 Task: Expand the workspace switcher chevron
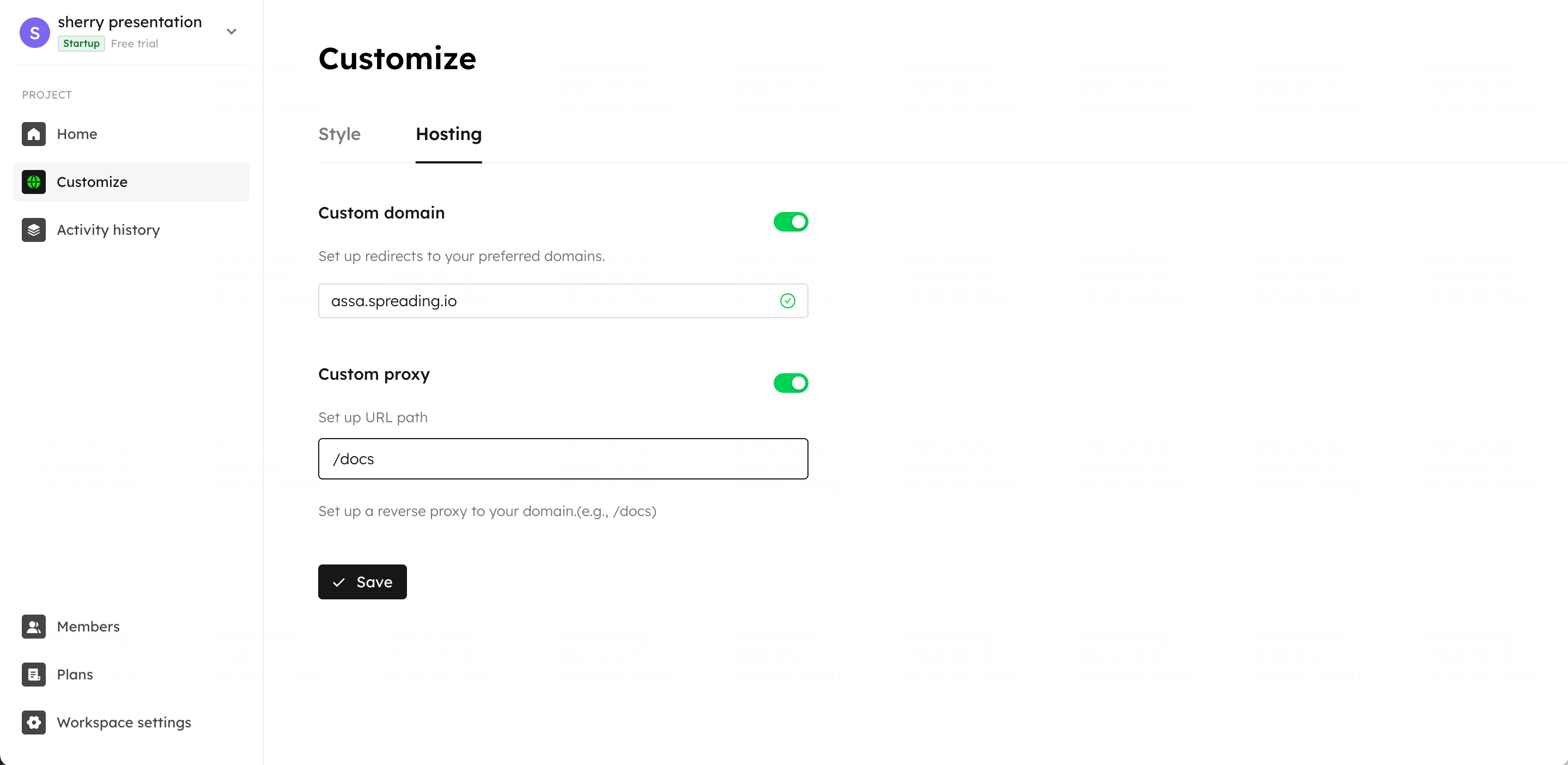click(x=232, y=32)
